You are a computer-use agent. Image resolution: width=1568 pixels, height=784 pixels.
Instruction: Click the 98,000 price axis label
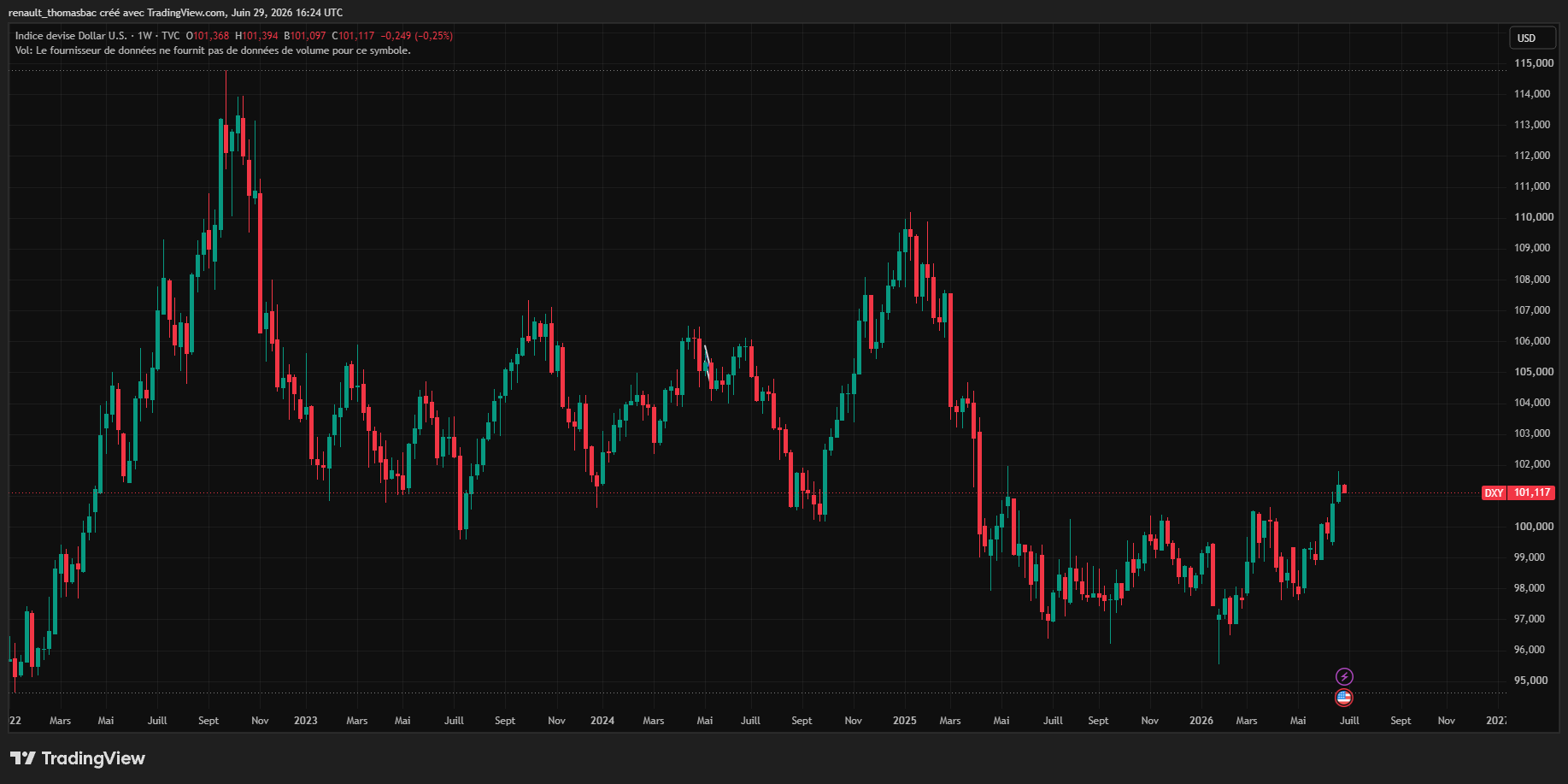tap(1530, 588)
